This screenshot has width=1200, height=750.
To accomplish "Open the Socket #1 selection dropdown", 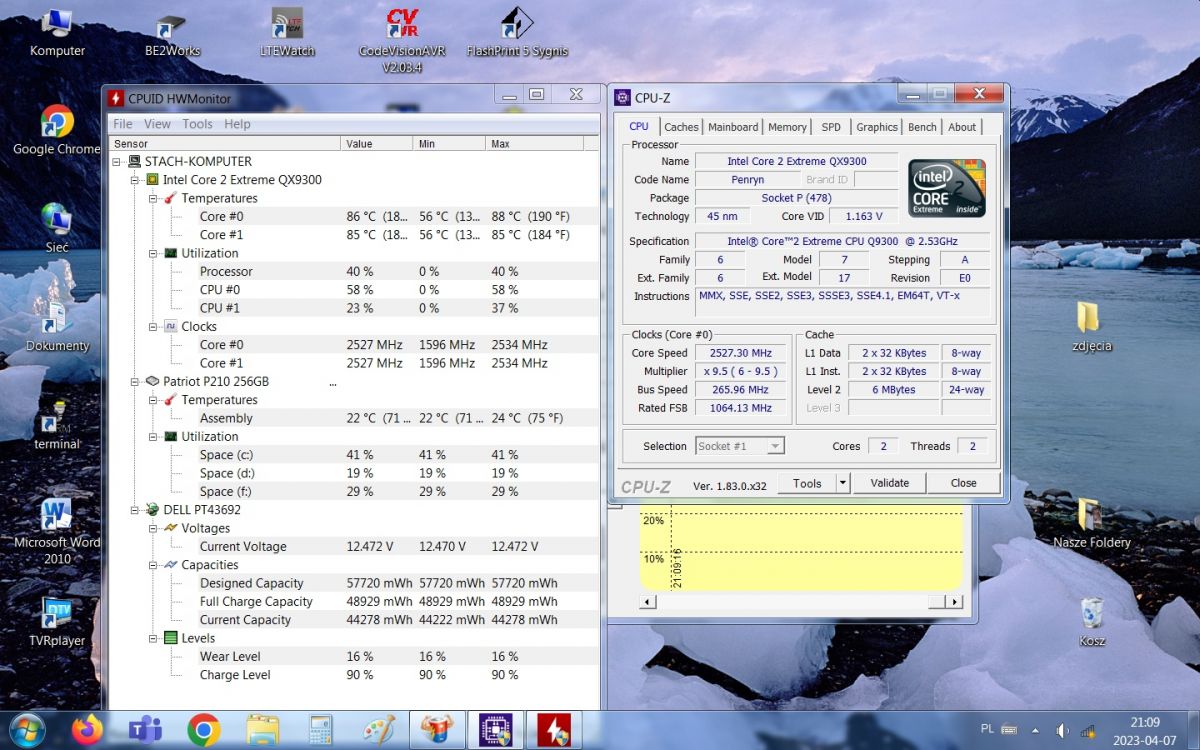I will [x=774, y=446].
